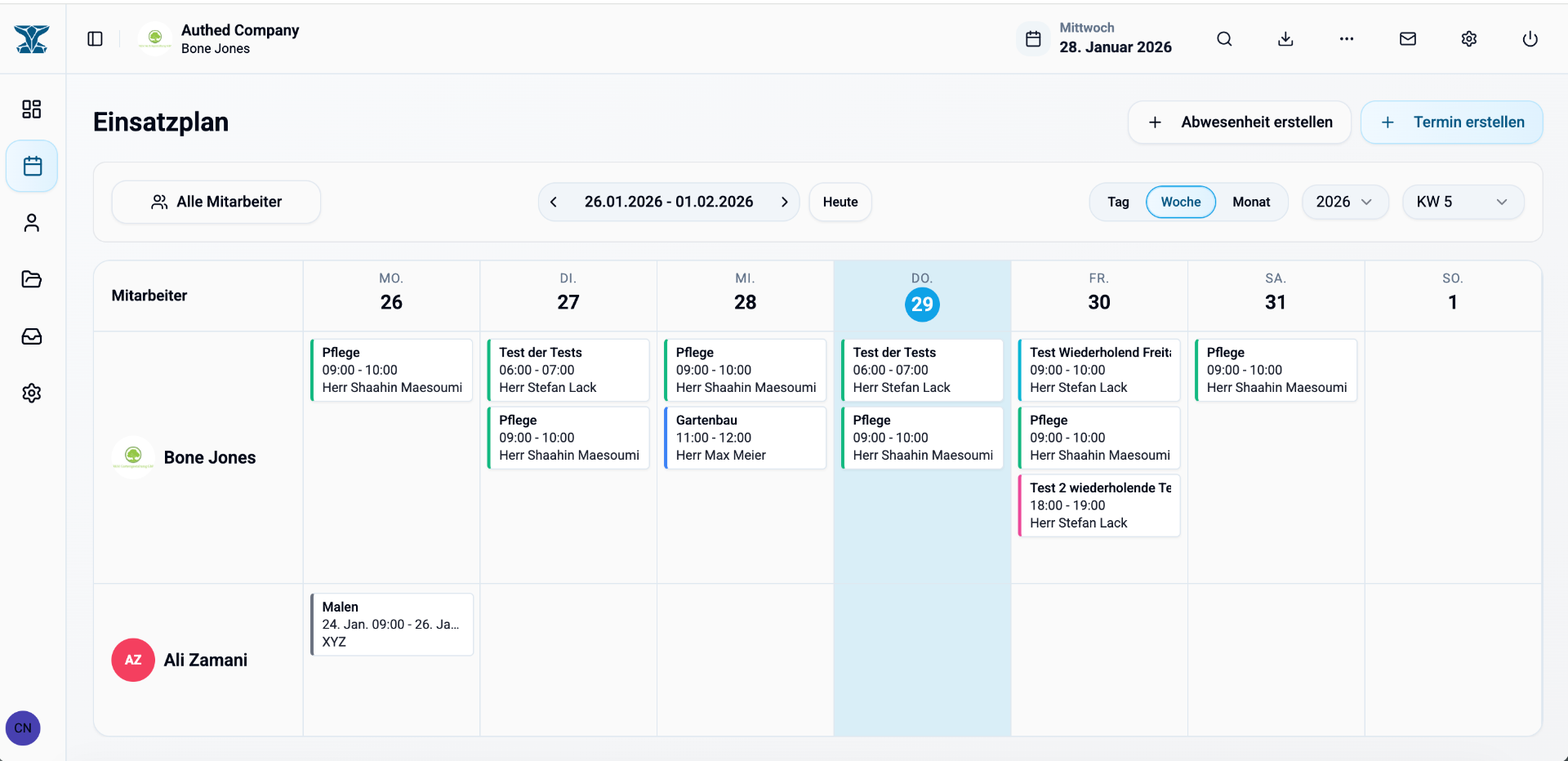This screenshot has height=761, width=1568.
Task: Open the dashboard grid icon
Action: [32, 109]
